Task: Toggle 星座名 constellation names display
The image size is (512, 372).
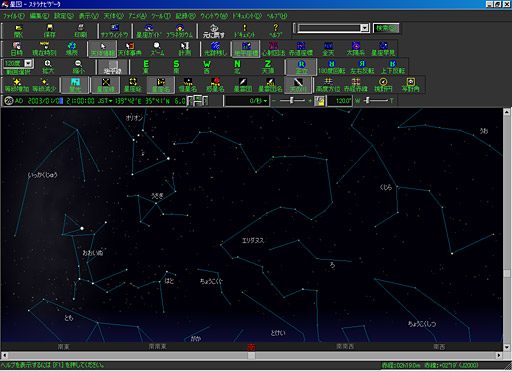Action: [161, 85]
